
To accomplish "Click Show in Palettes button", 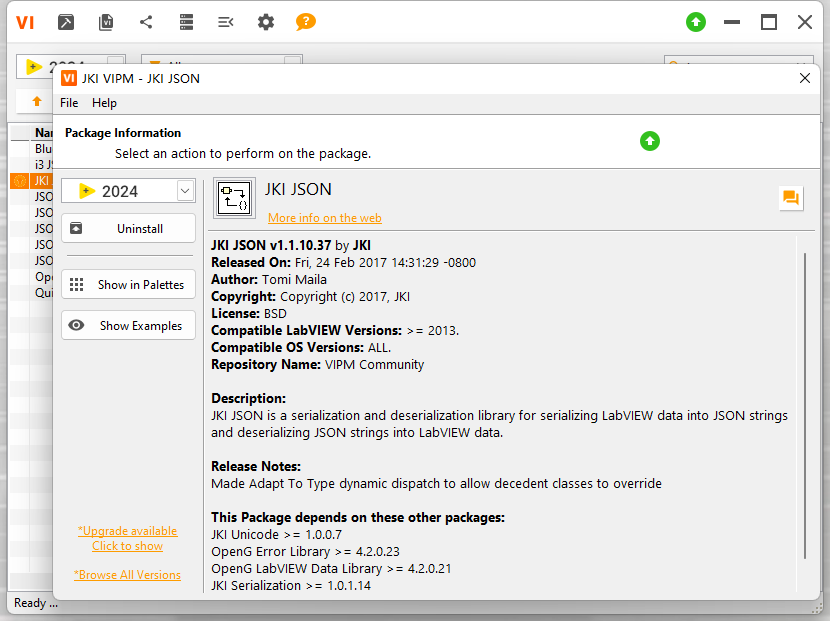I will click(x=129, y=284).
